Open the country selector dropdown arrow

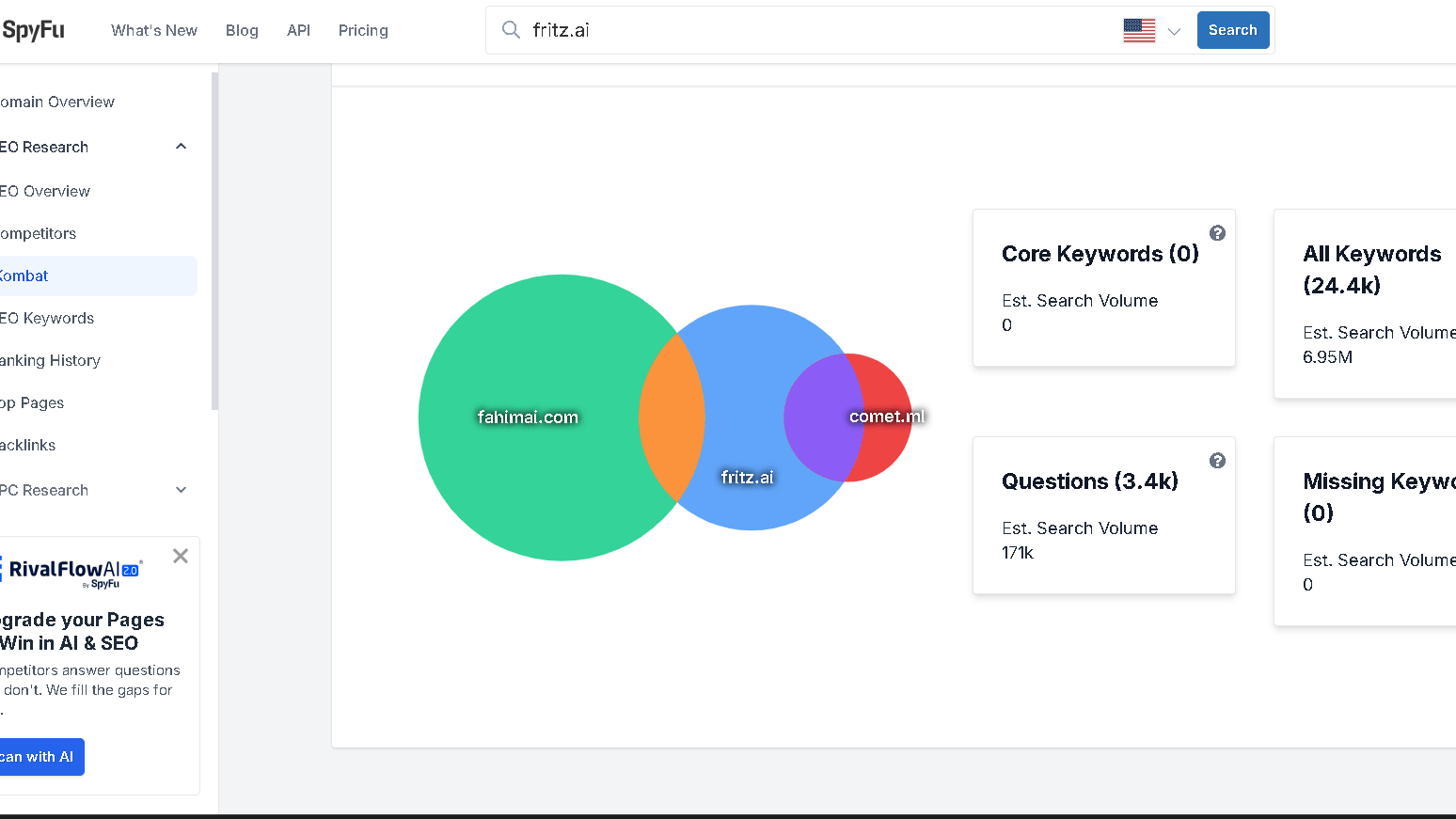(x=1174, y=31)
